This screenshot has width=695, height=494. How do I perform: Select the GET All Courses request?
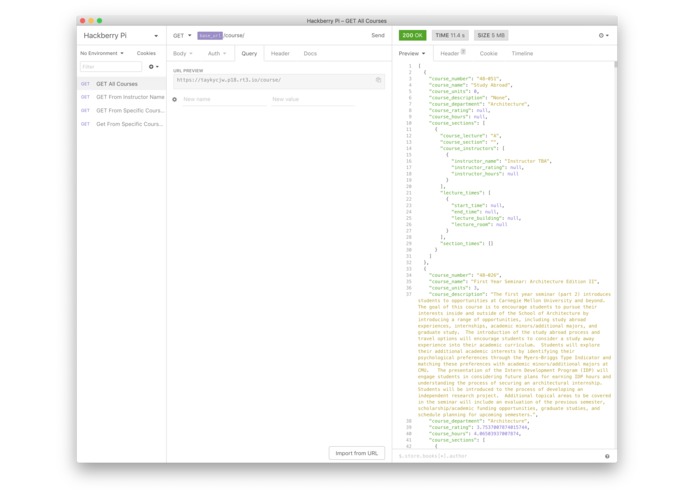(x=121, y=84)
